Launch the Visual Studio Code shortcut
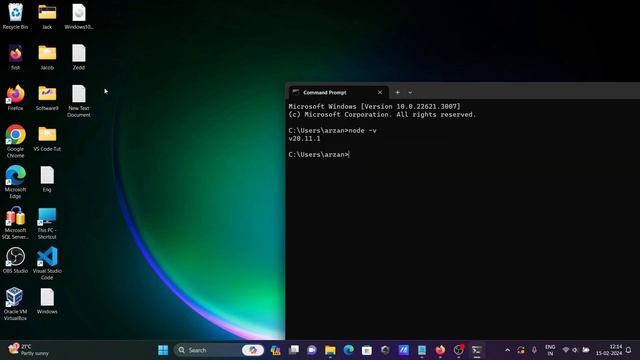The width and height of the screenshot is (640, 360). 47,263
